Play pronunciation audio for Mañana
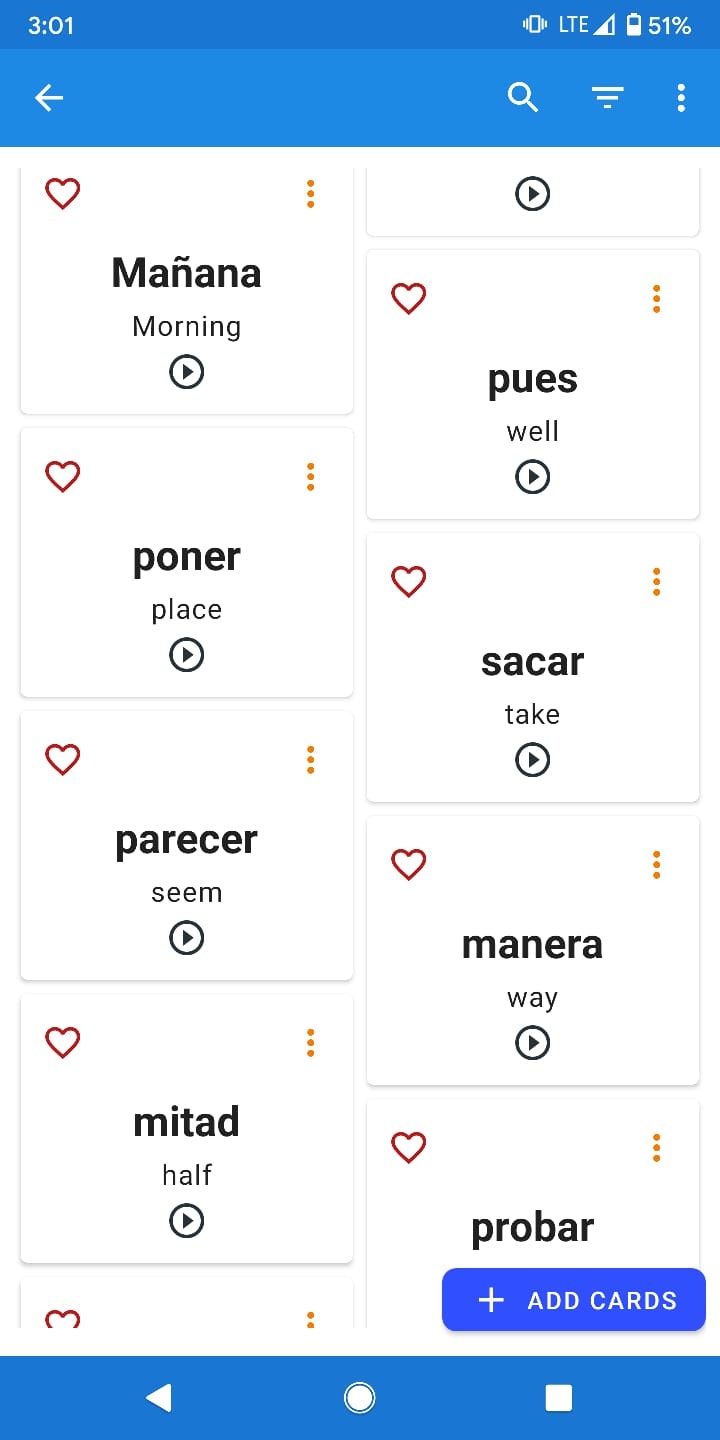 pyautogui.click(x=186, y=372)
